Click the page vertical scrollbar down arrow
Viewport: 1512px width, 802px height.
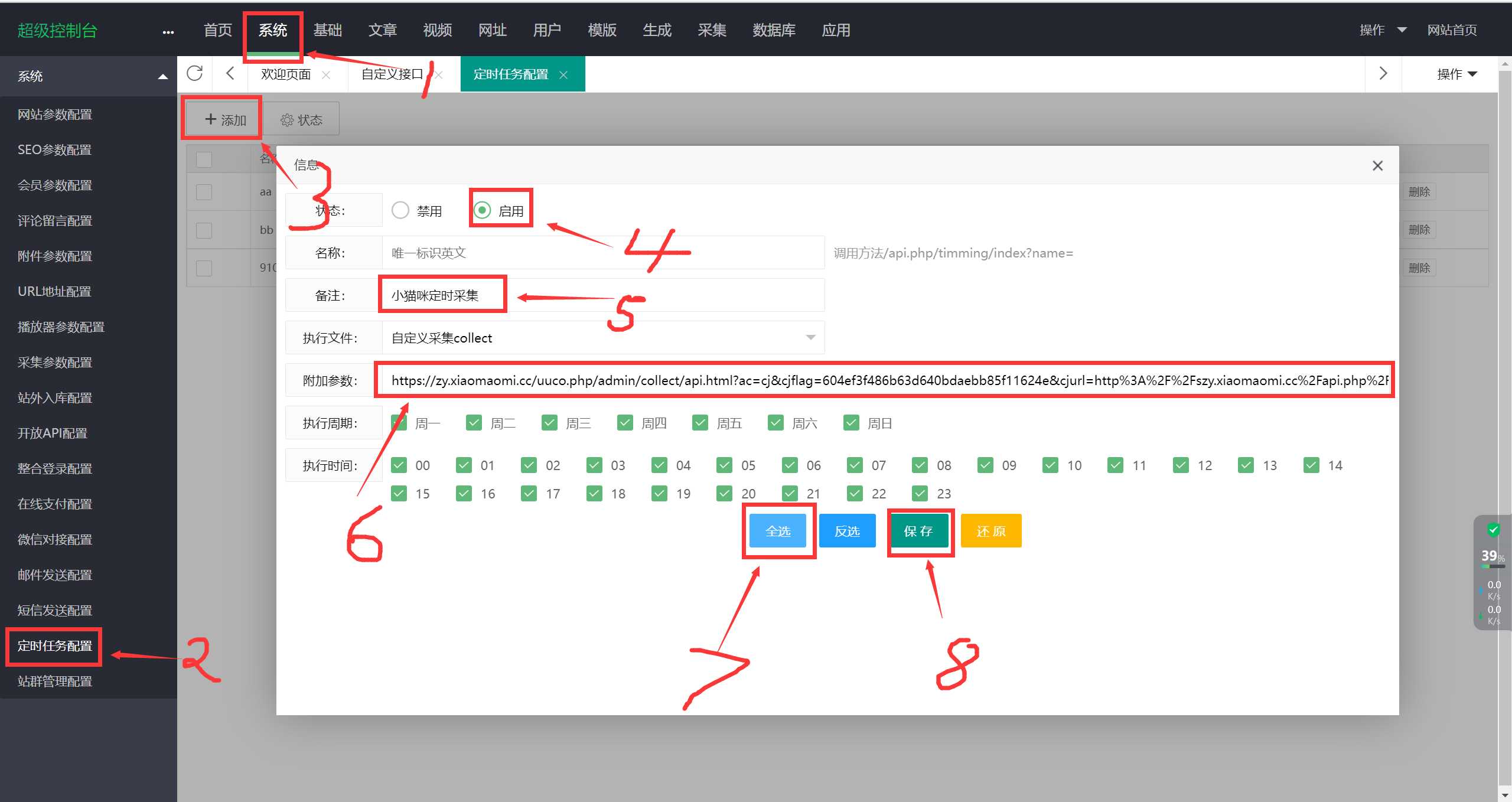(x=1505, y=795)
